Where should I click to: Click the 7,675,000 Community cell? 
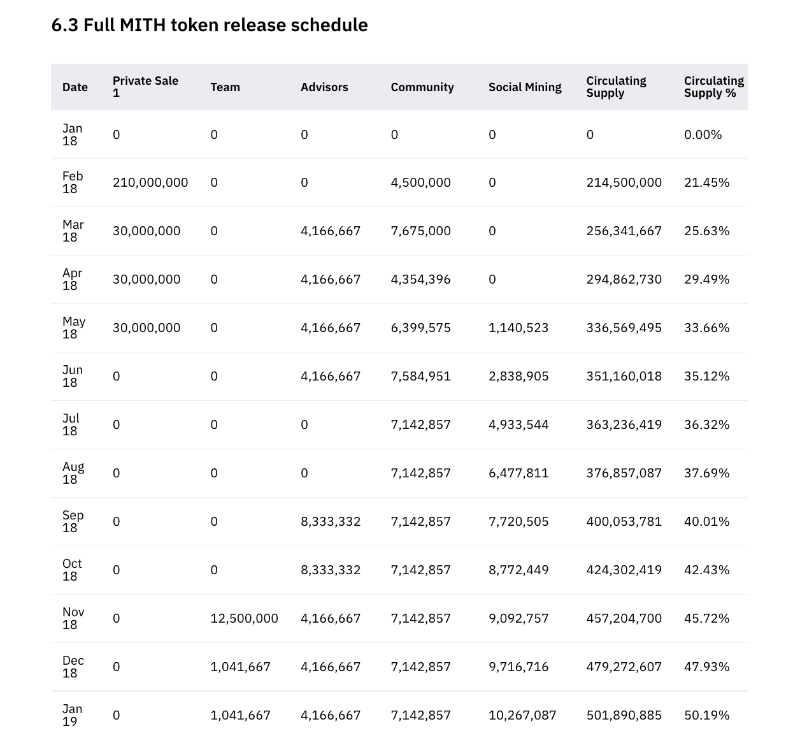(421, 231)
